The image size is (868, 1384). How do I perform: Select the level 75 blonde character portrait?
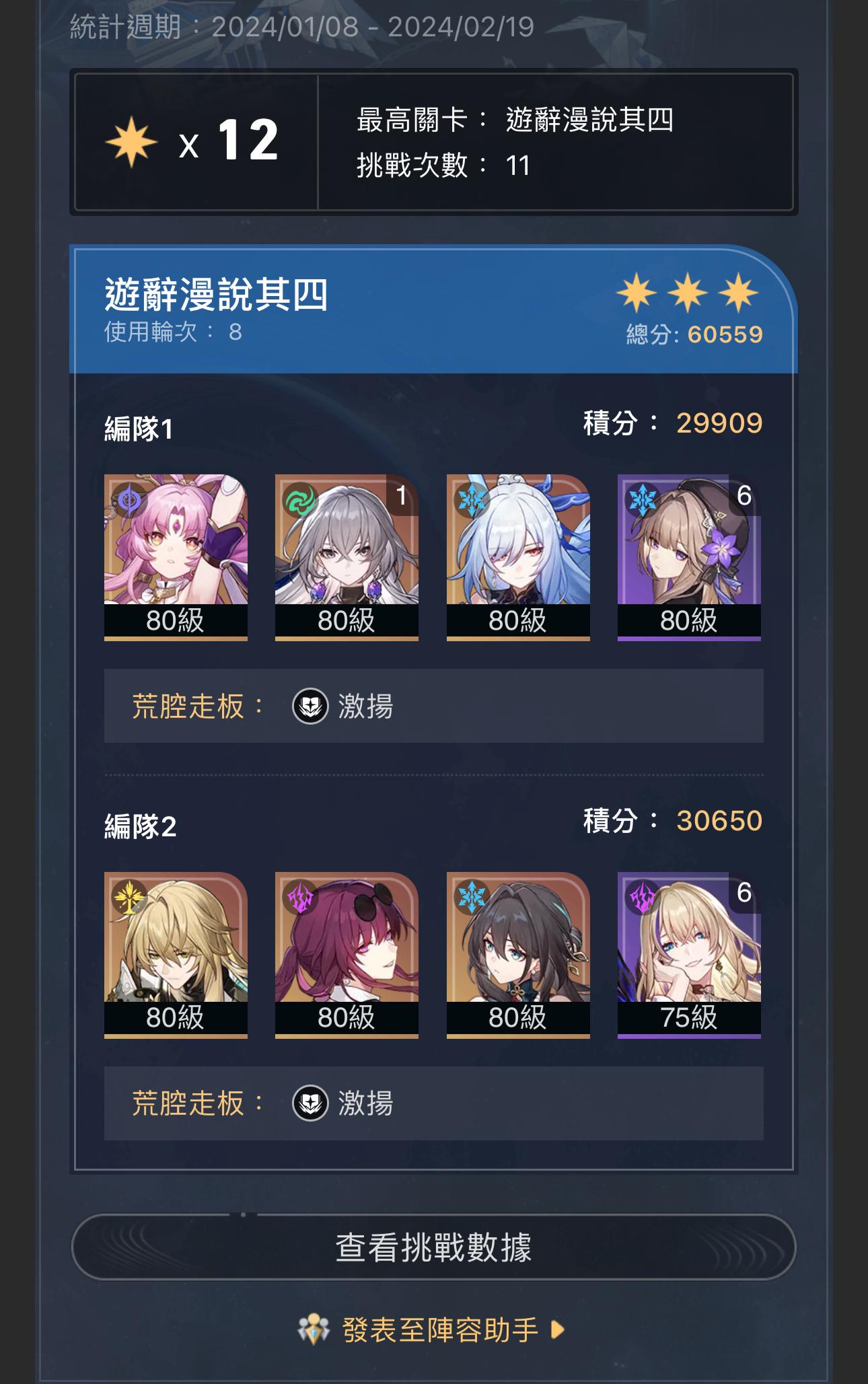click(689, 955)
